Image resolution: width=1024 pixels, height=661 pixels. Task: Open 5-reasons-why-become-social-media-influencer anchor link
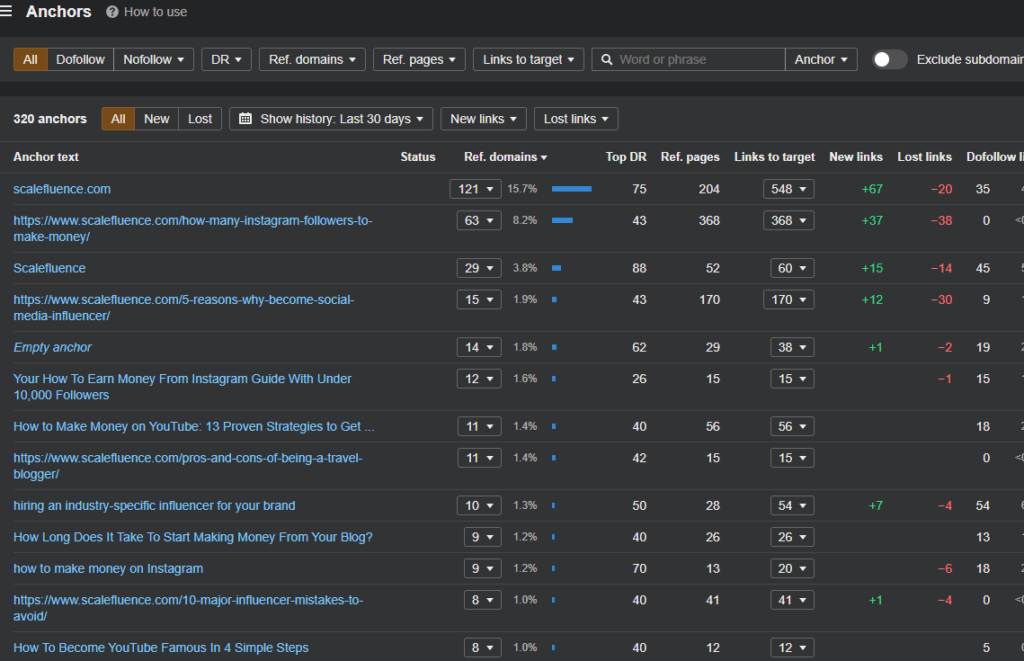click(x=184, y=308)
